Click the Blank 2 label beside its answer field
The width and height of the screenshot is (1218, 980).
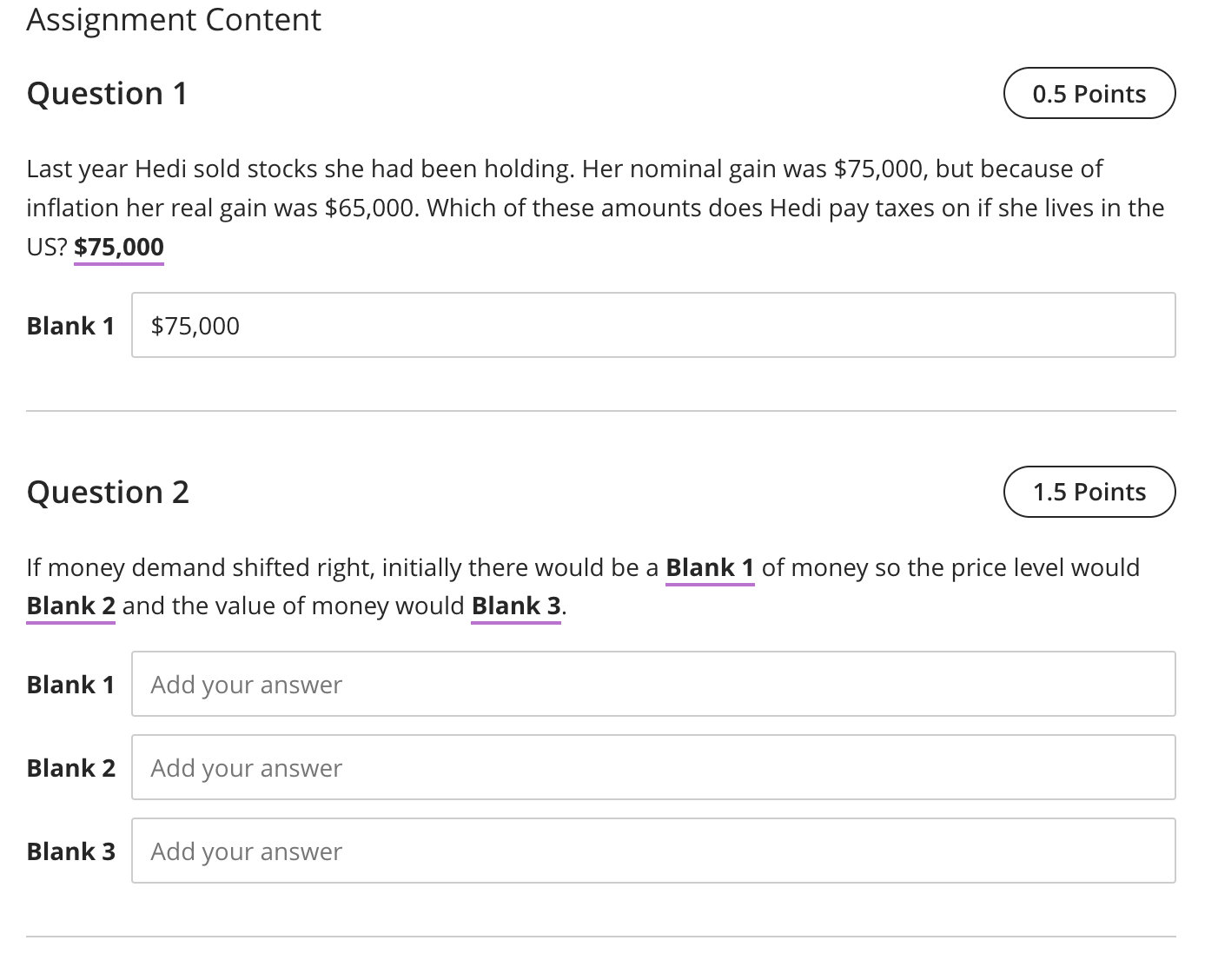coord(71,768)
